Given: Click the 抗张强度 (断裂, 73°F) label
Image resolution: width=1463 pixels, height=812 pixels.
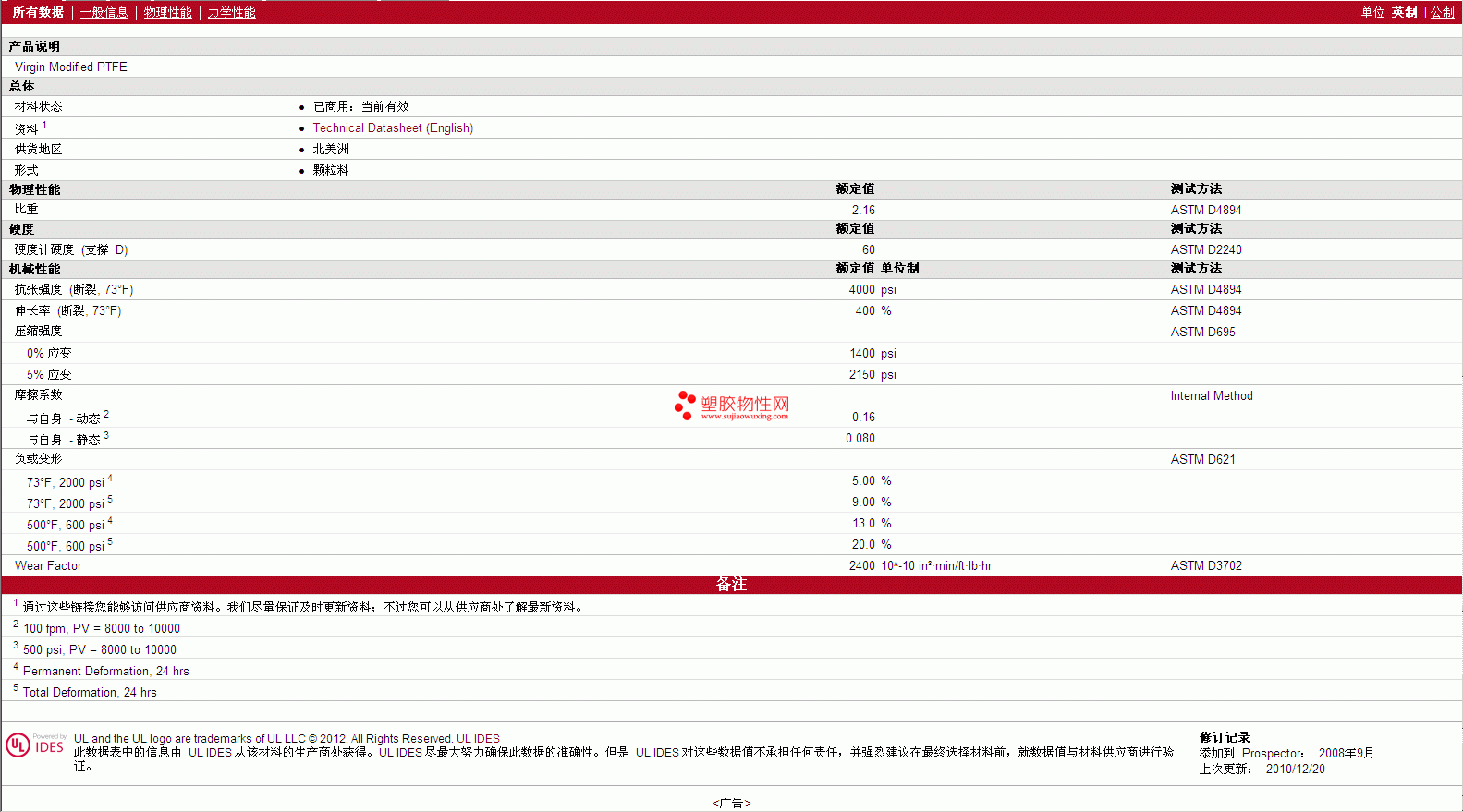Looking at the screenshot, I should click(x=74, y=289).
